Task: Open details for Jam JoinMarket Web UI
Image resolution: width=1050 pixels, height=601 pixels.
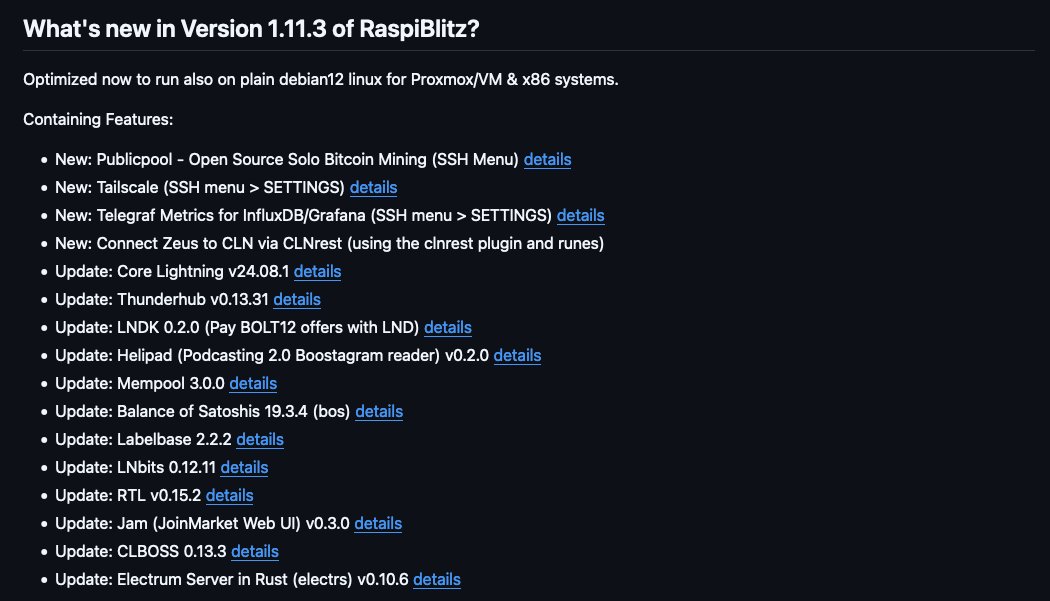Action: (376, 523)
